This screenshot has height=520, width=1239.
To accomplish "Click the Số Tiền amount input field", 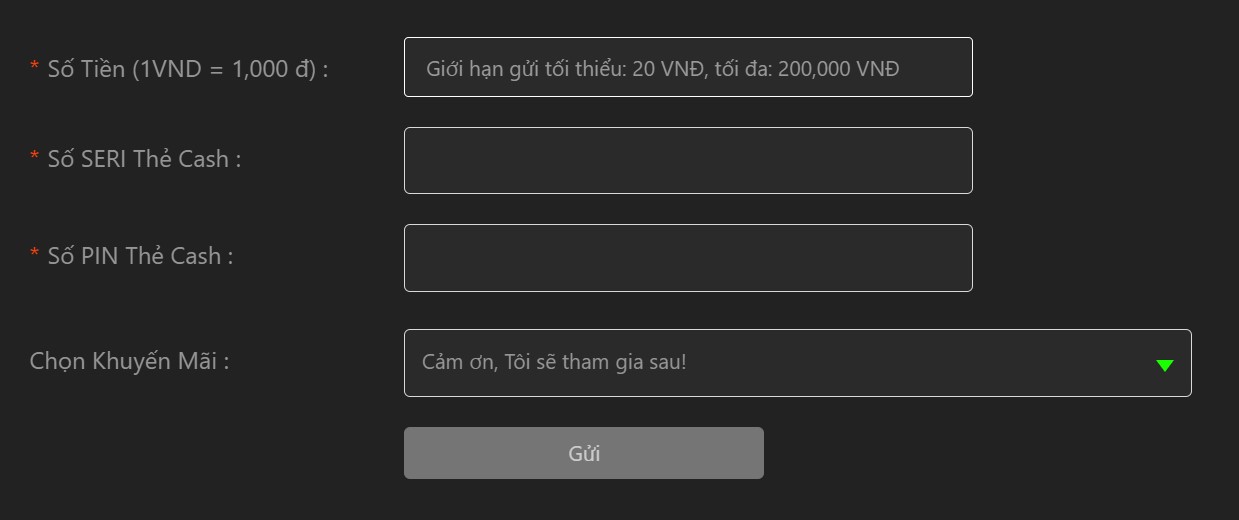I will (x=688, y=67).
